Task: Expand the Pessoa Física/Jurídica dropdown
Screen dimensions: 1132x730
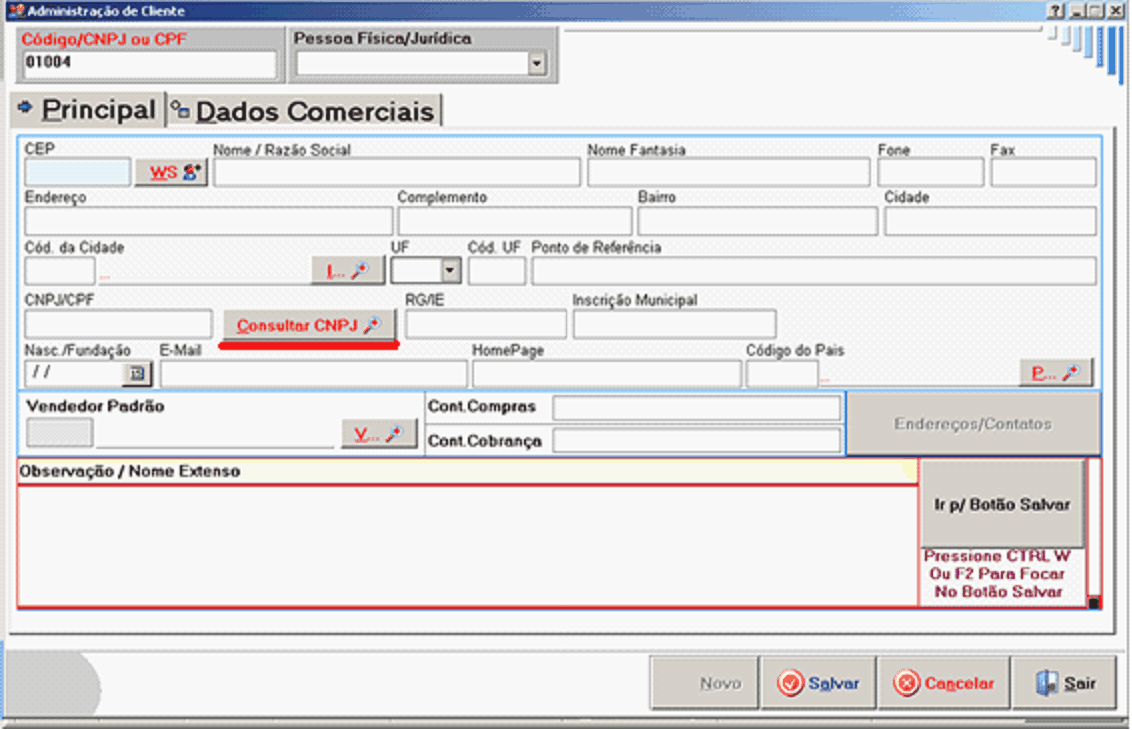Action: 537,65
